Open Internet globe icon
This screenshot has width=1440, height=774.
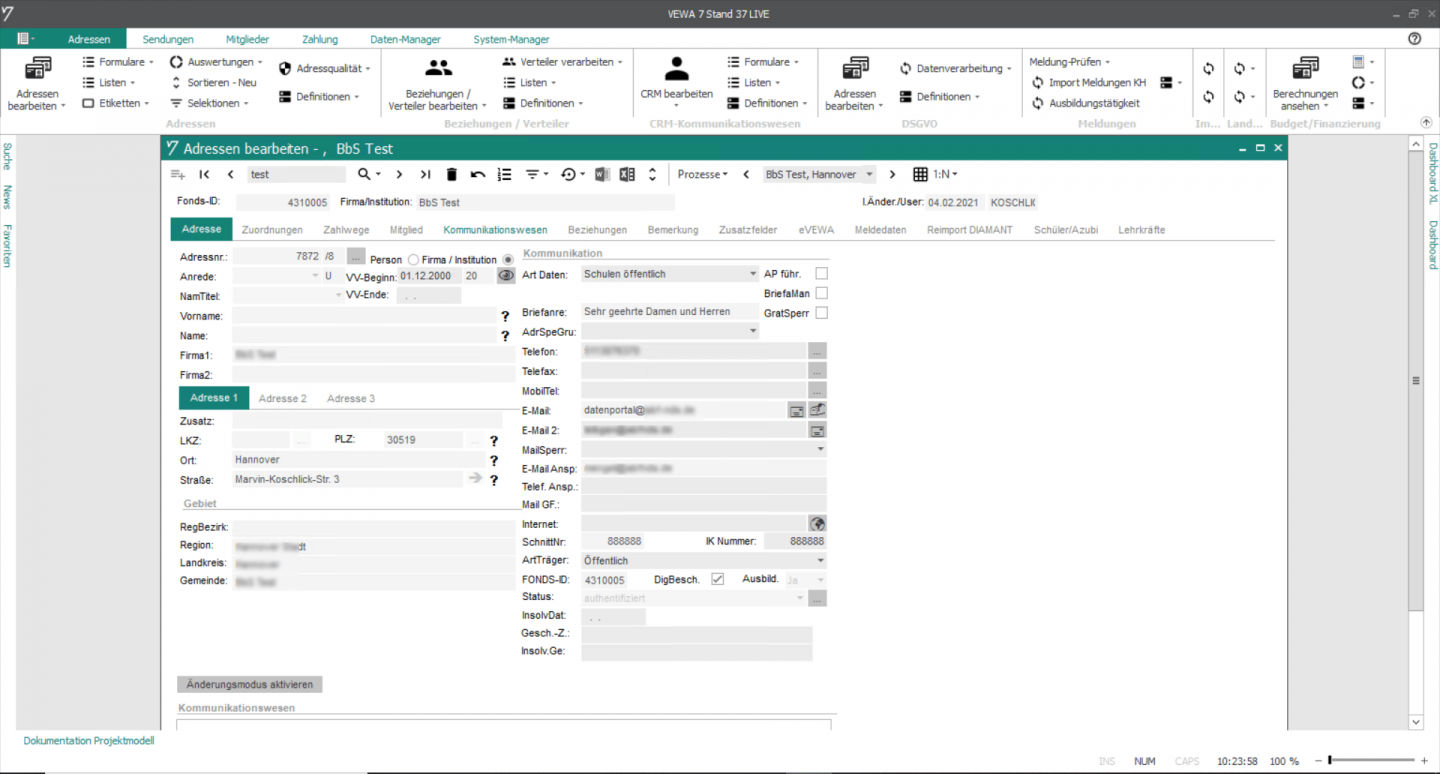(817, 524)
